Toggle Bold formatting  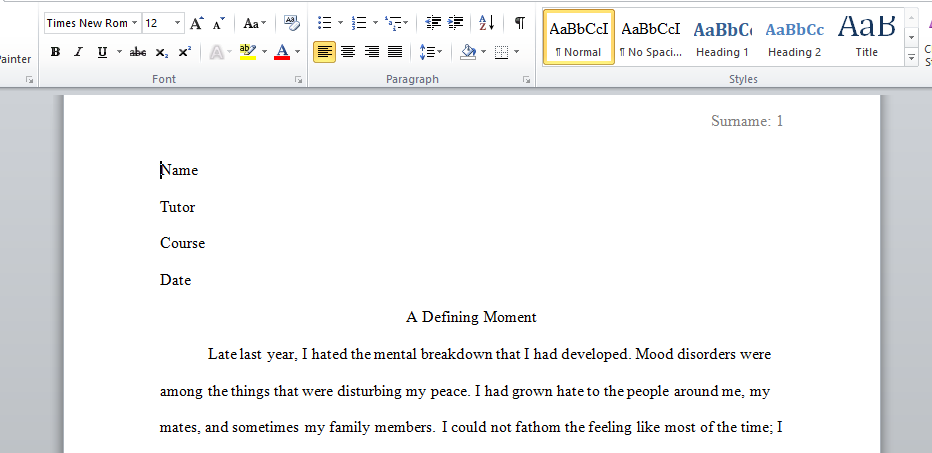55,52
